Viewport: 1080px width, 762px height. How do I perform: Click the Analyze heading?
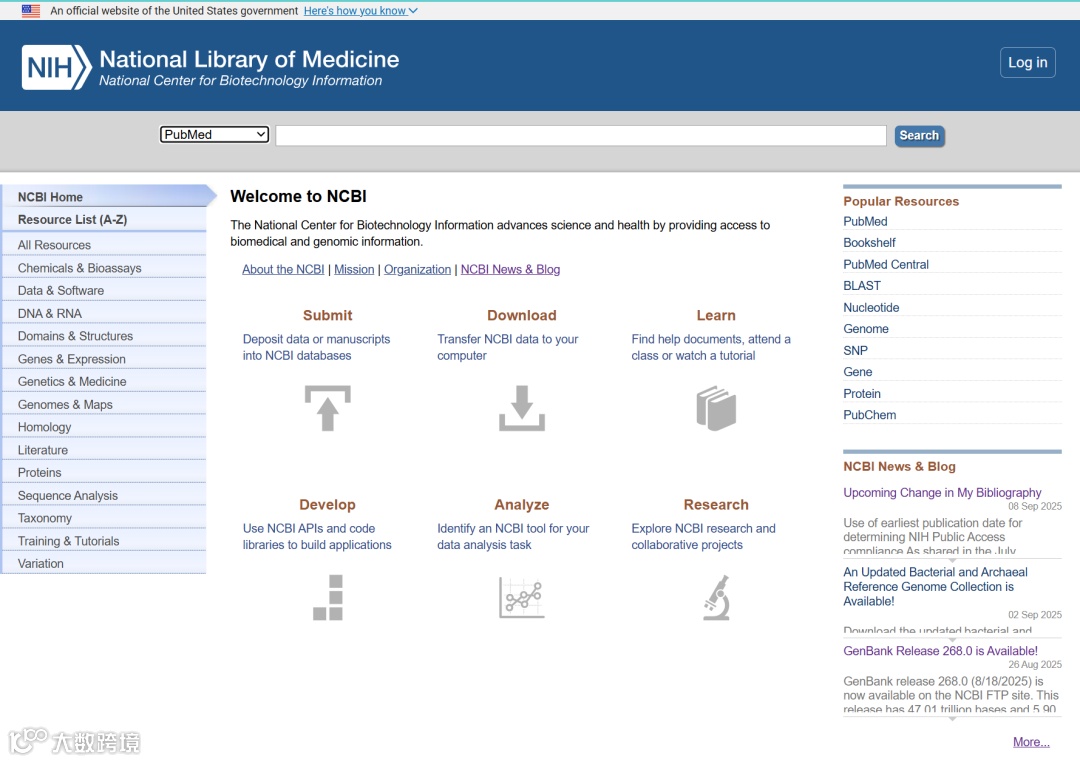click(x=522, y=505)
